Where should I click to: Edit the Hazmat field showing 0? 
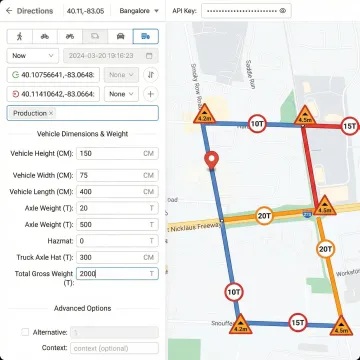click(117, 241)
